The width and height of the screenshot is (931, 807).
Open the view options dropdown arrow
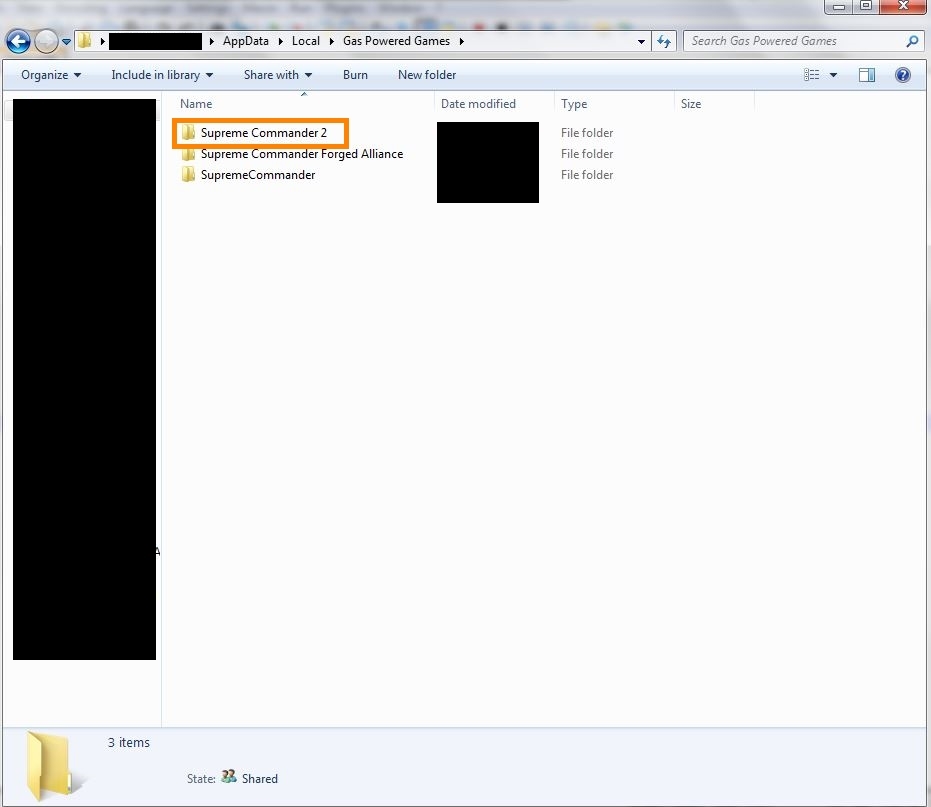(834, 75)
